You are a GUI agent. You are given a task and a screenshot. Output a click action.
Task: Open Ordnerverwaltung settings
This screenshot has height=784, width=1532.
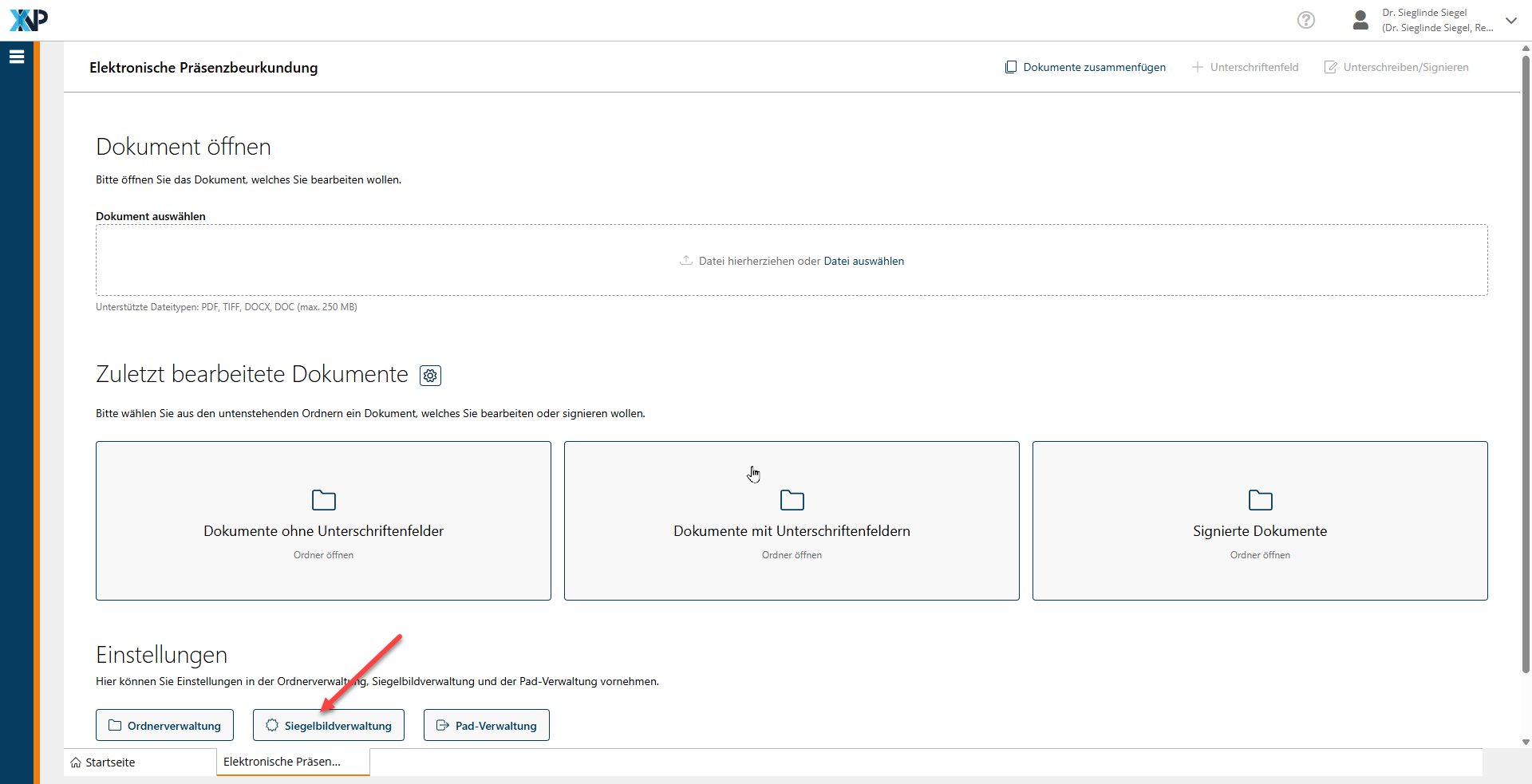click(164, 726)
